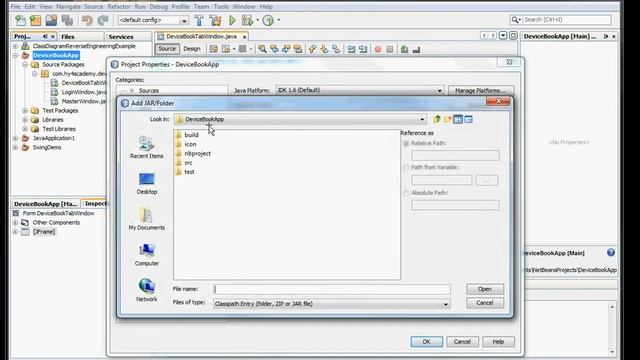Expand the Test Packages node
640x360 pixels.
pos(25,111)
